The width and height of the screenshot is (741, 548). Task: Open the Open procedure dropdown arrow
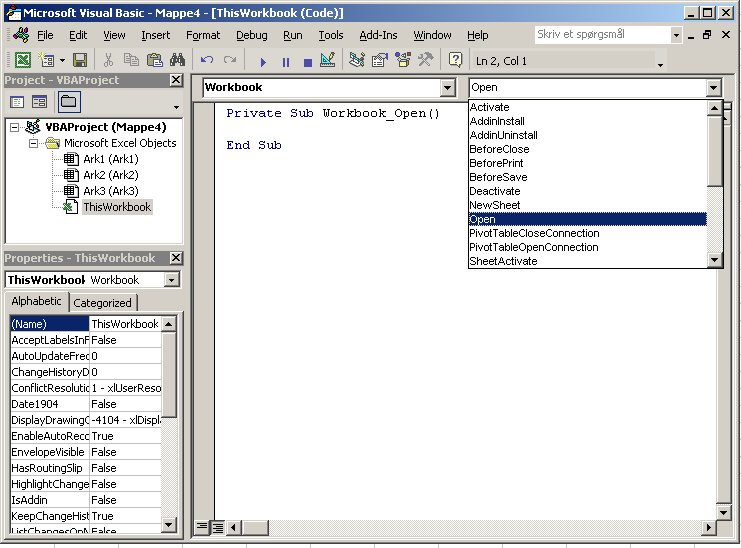[x=713, y=87]
